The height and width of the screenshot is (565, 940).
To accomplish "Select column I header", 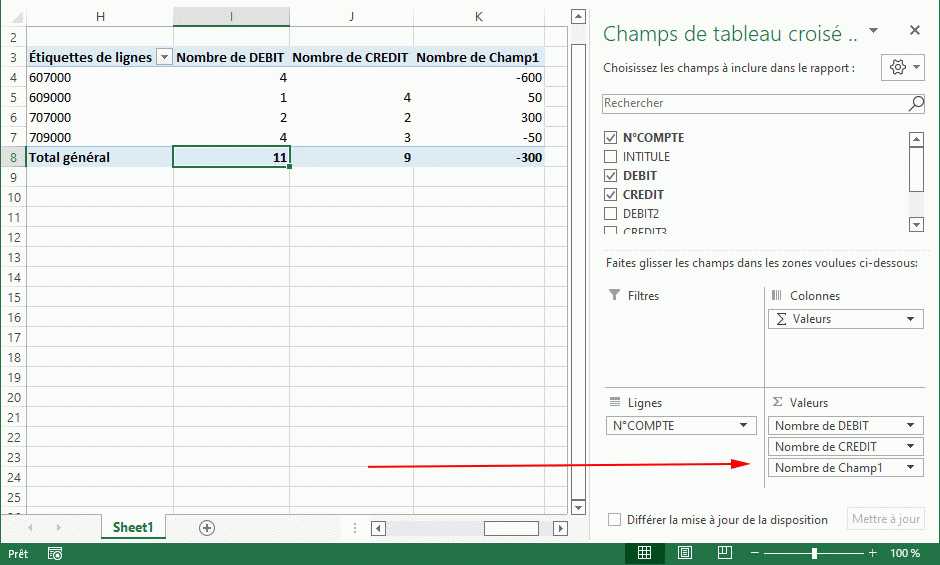I will tap(231, 17).
